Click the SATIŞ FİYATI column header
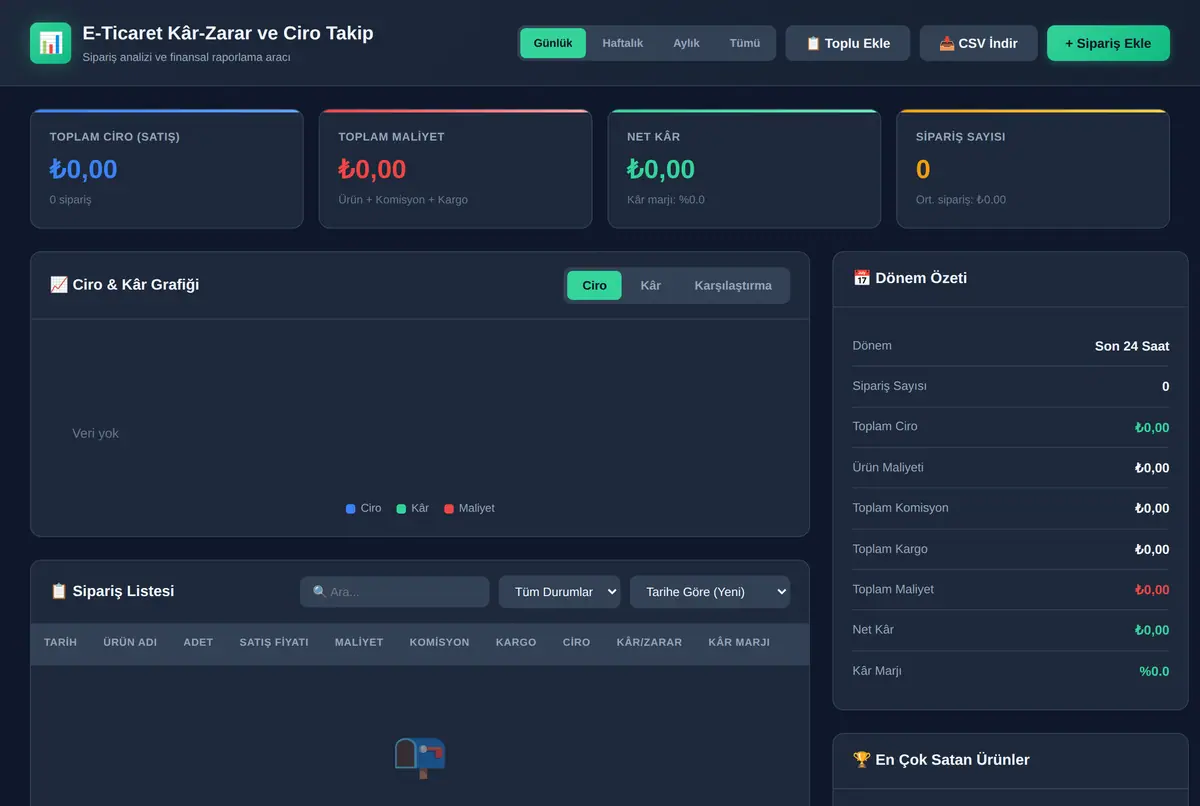Image resolution: width=1200 pixels, height=806 pixels. coord(274,642)
